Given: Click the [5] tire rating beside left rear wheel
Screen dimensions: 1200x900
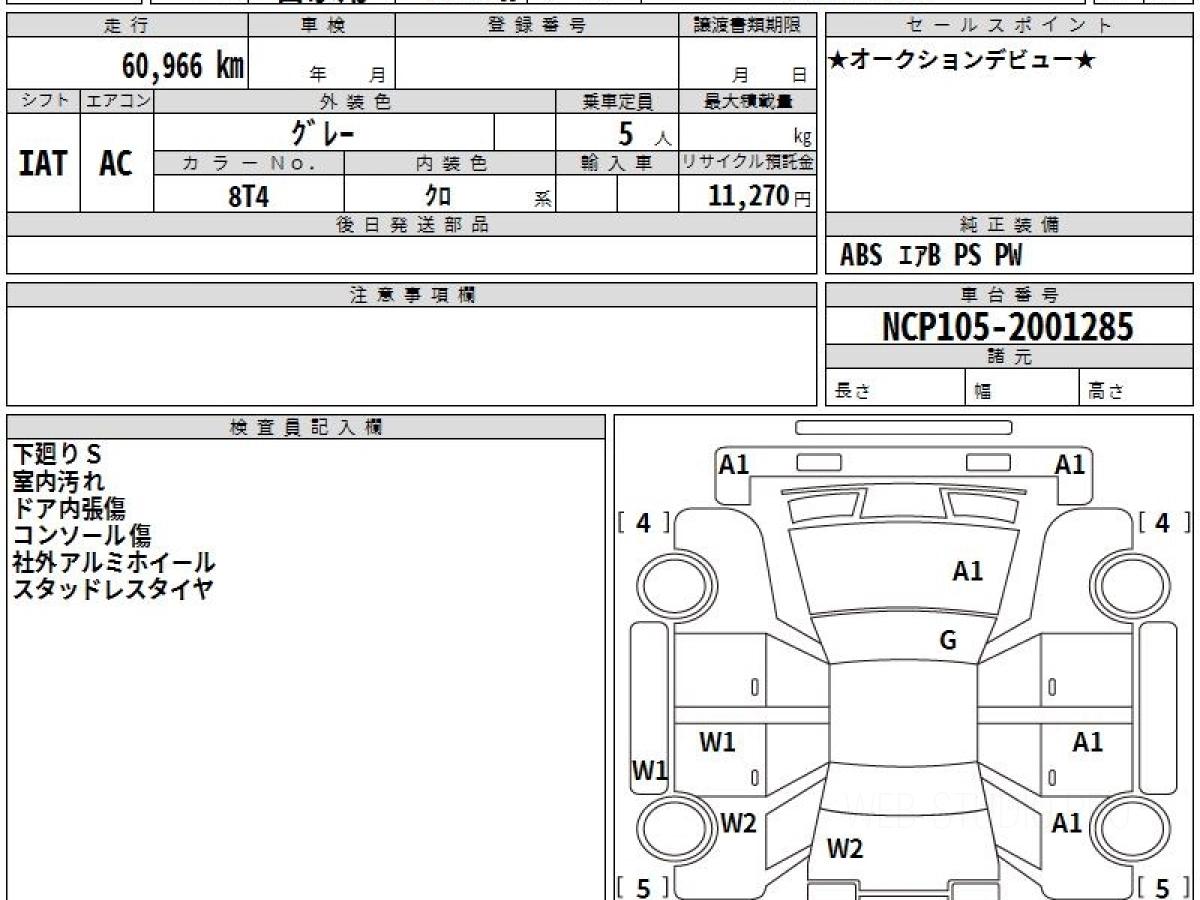Looking at the screenshot, I should 643,887.
